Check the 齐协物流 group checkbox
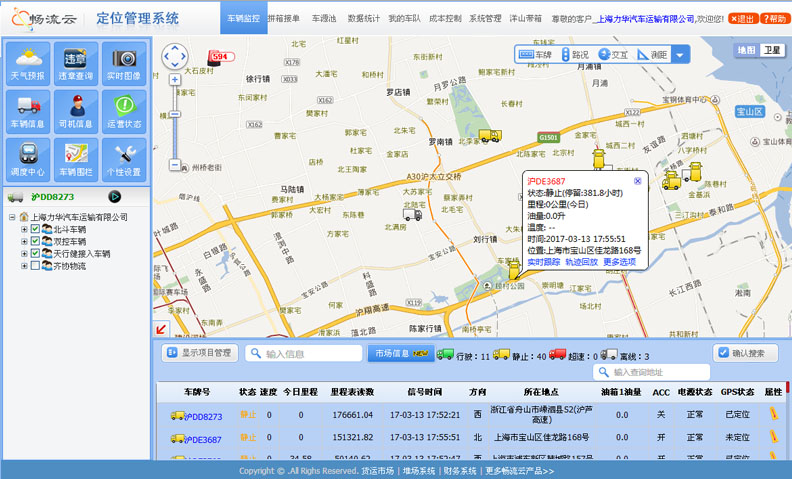This screenshot has width=792, height=479. click(35, 266)
